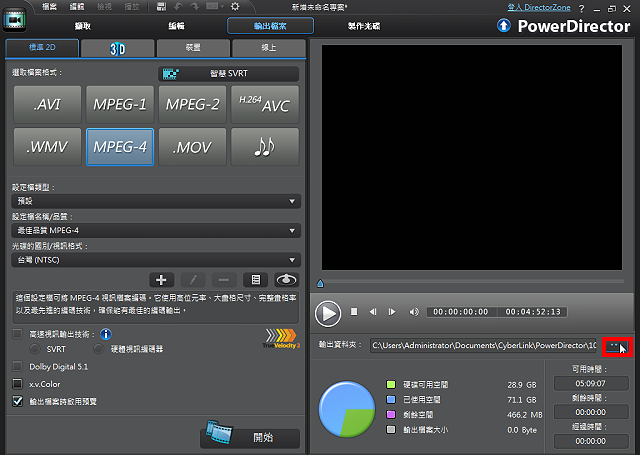Enable x.v.Color checkbox
This screenshot has width=640, height=455.
[17, 384]
